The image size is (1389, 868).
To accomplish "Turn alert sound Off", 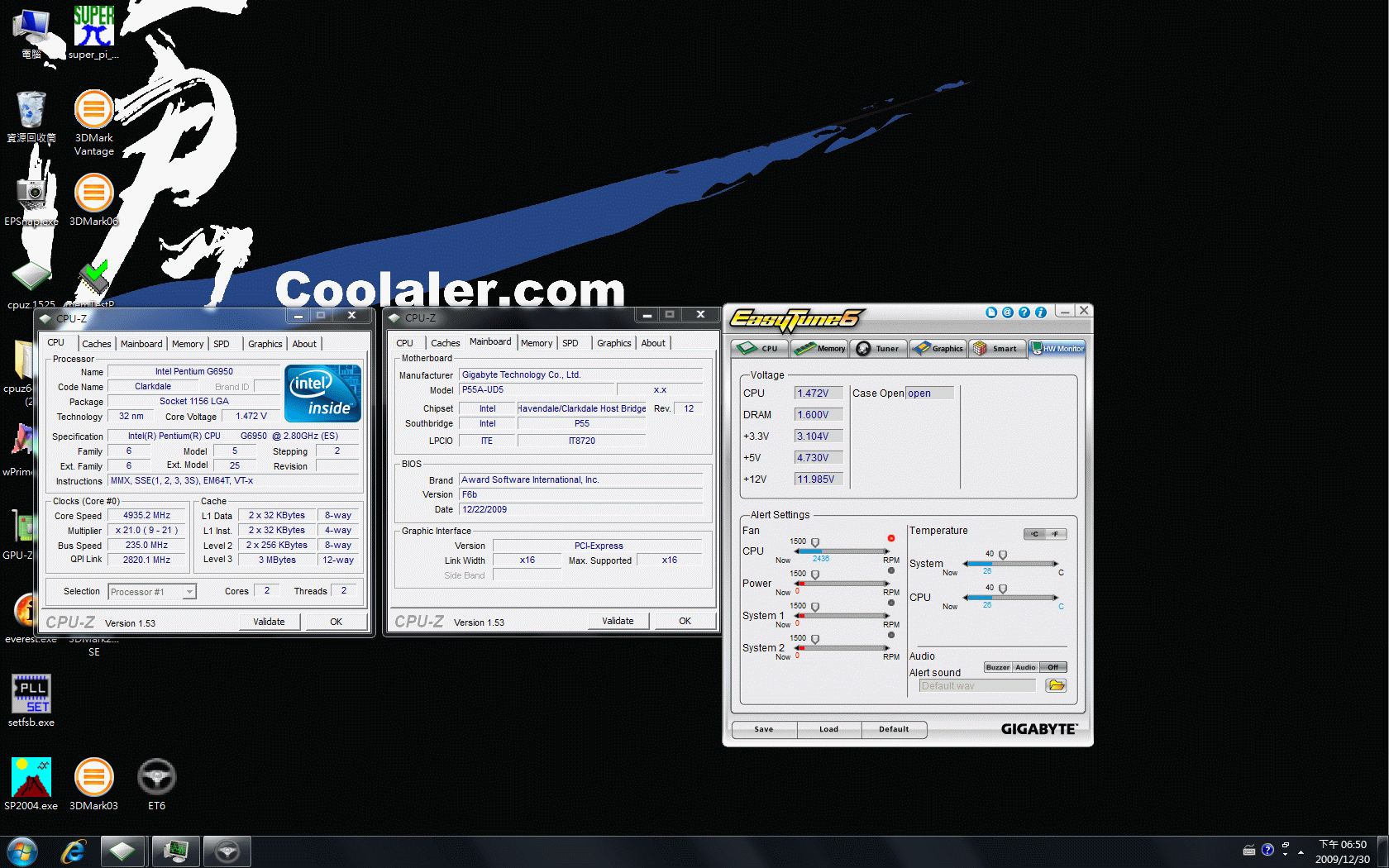I will pyautogui.click(x=1053, y=667).
